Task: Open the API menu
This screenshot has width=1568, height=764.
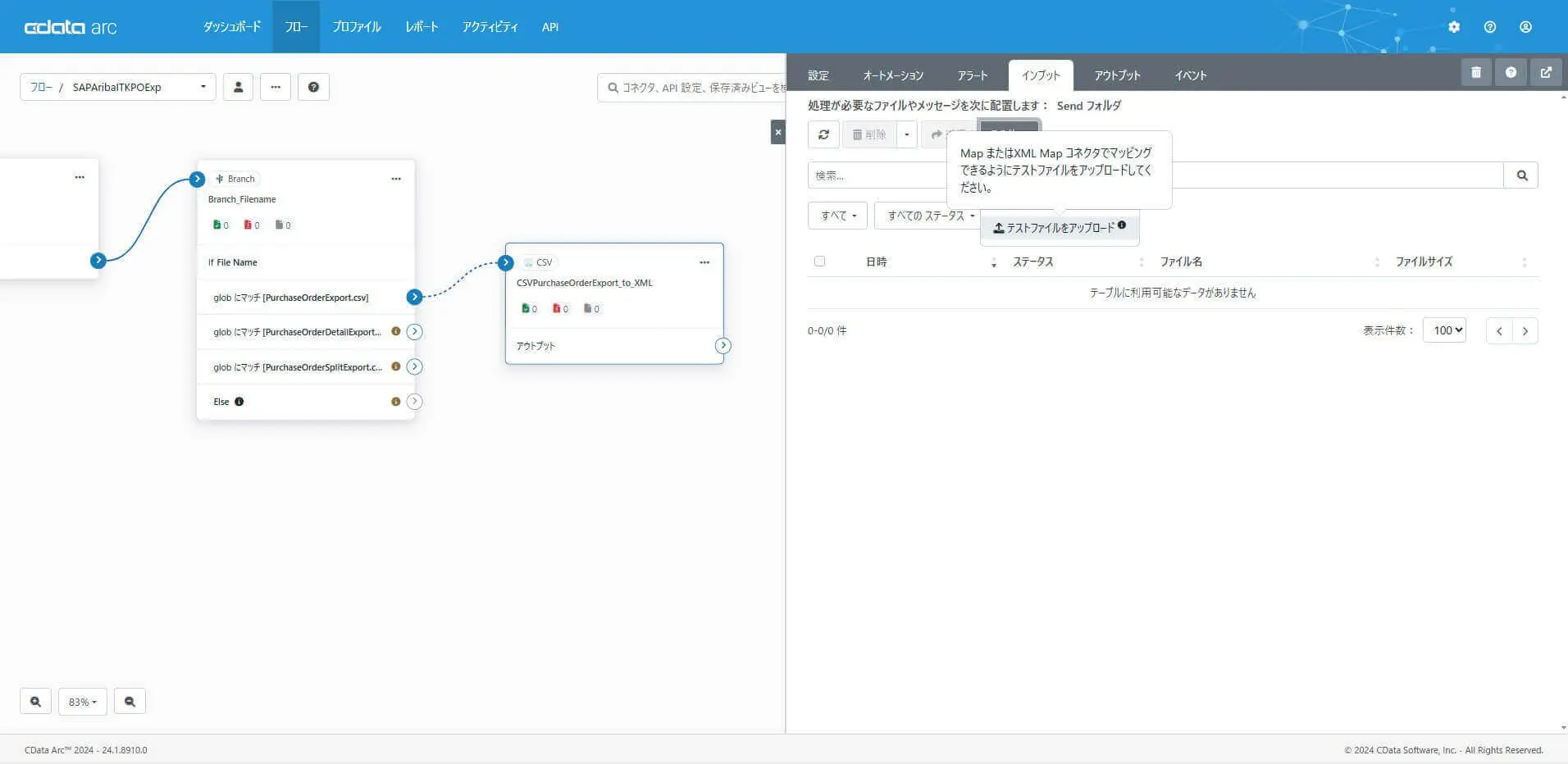Action: [550, 27]
